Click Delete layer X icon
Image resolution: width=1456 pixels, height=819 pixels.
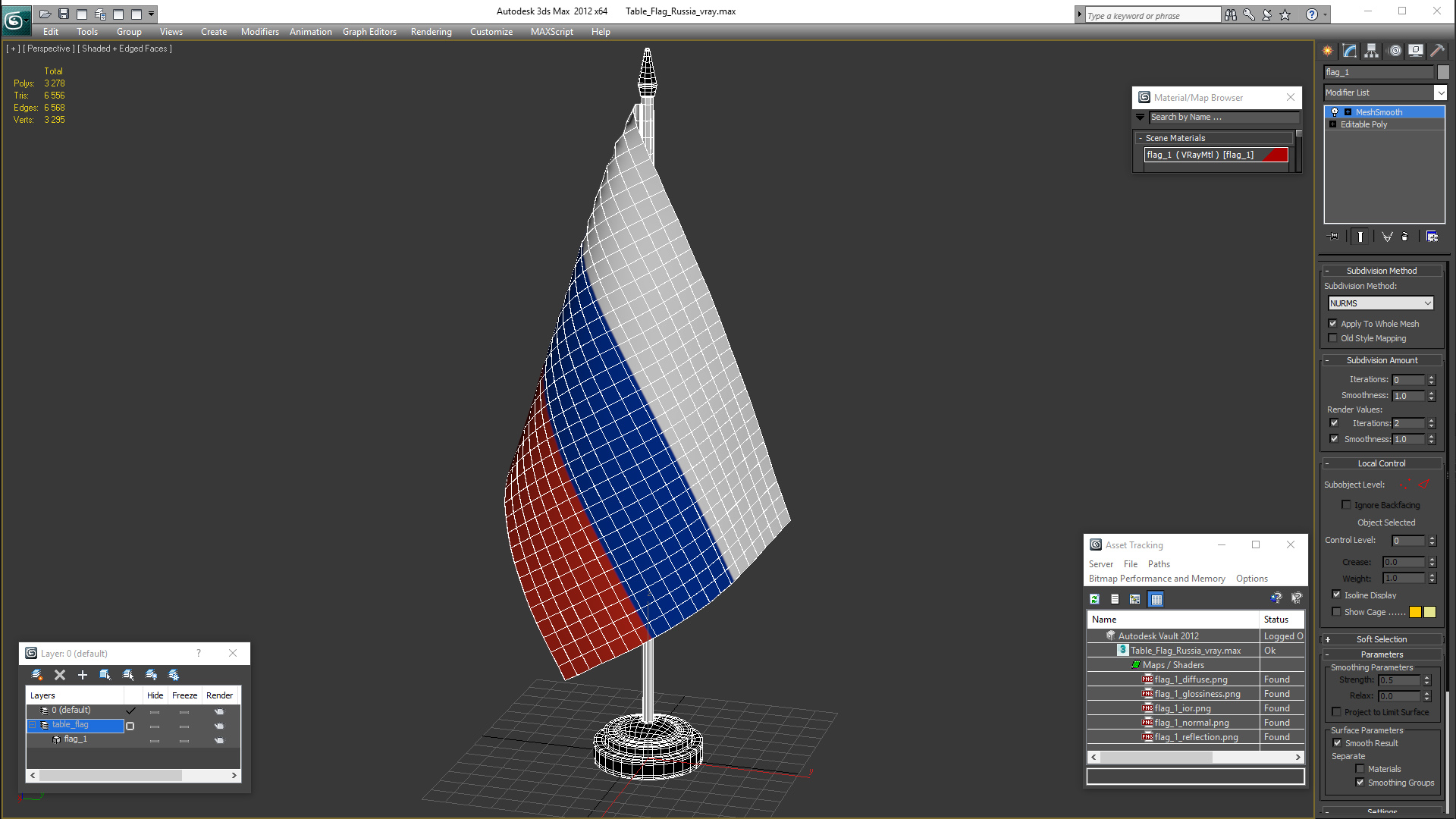click(x=60, y=675)
